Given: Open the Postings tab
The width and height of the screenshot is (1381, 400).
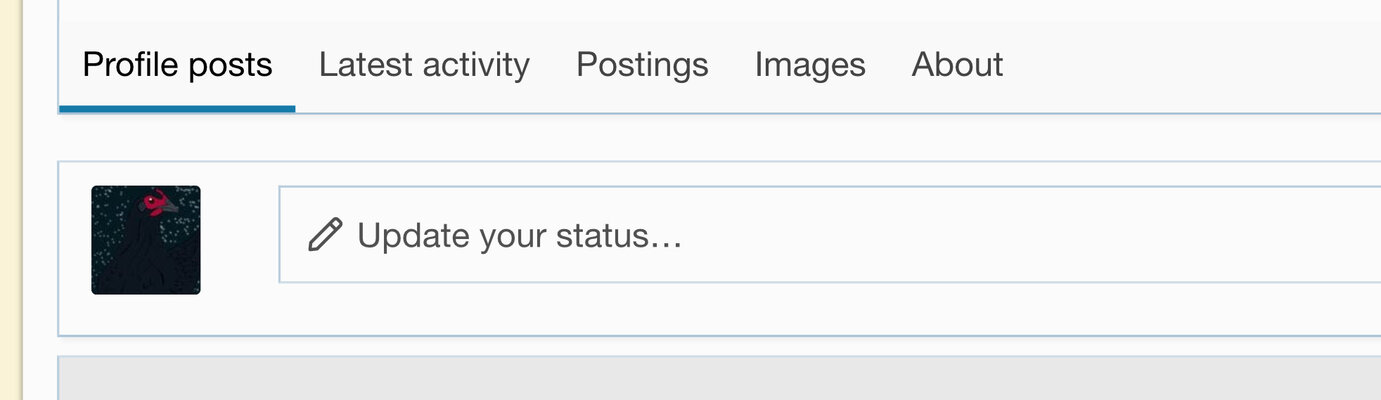Looking at the screenshot, I should [642, 65].
